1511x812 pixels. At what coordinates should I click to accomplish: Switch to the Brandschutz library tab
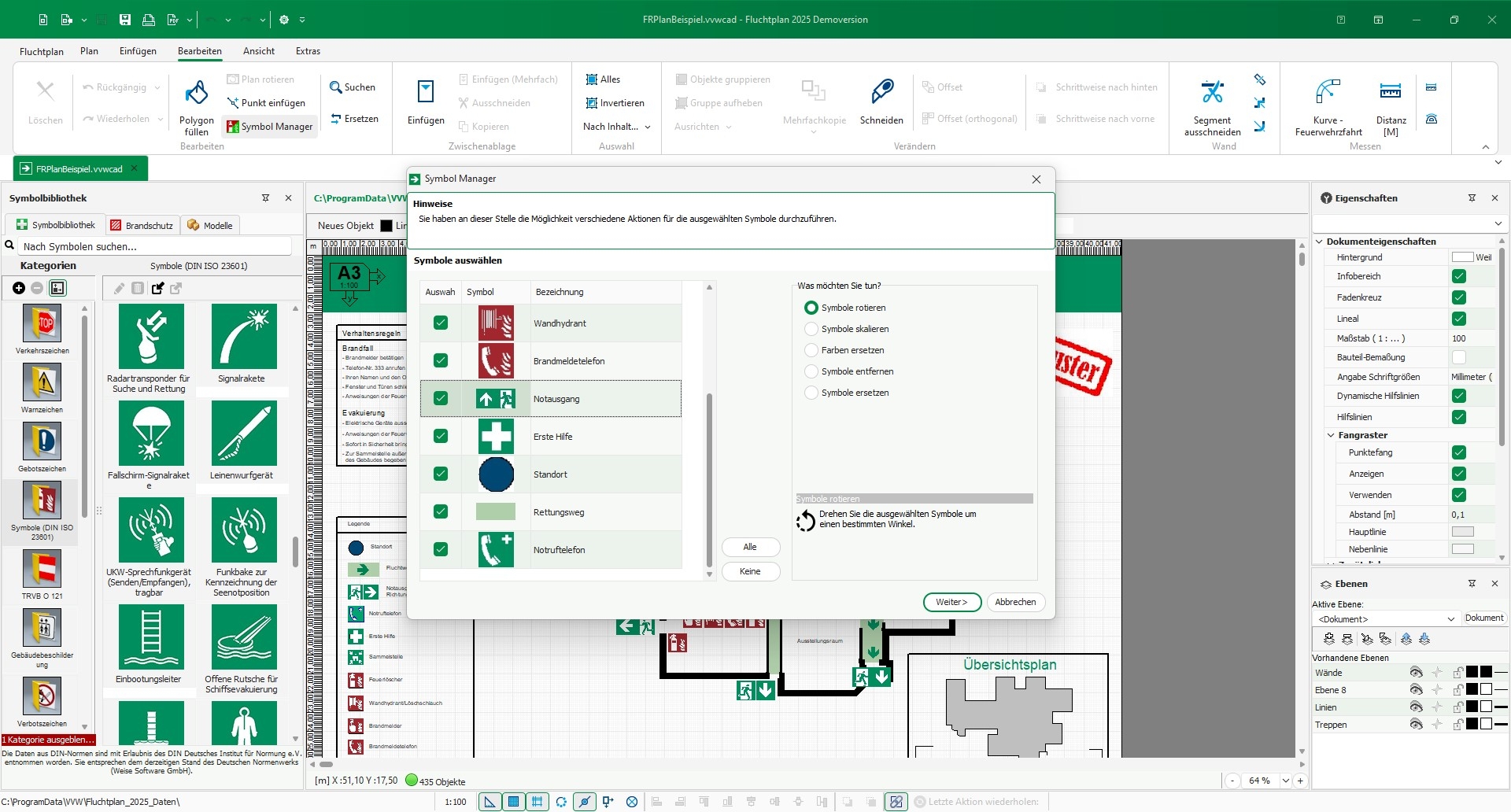(142, 226)
